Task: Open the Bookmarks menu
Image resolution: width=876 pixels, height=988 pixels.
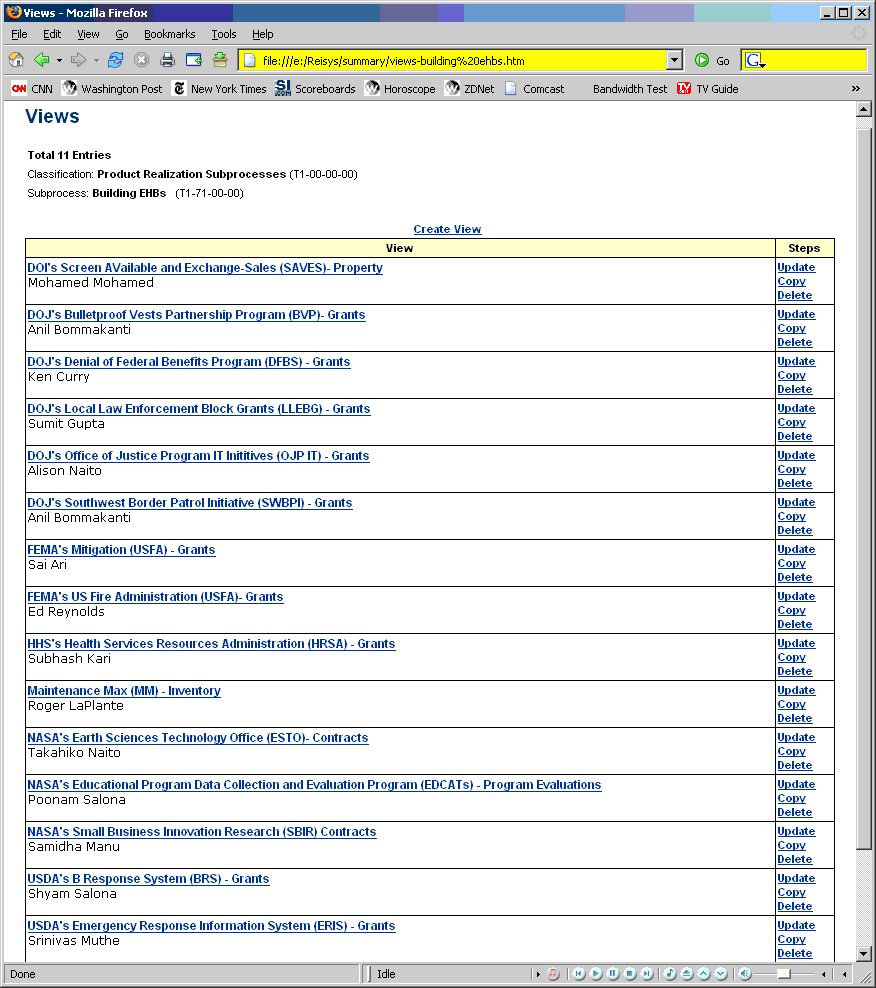Action: click(170, 34)
